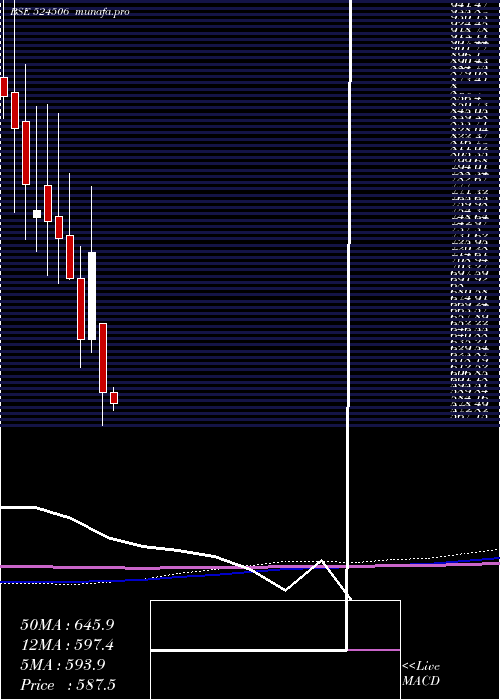The image size is (500, 700).
Task: Click the '12MA : 597.4' readout
Action: click(67, 645)
